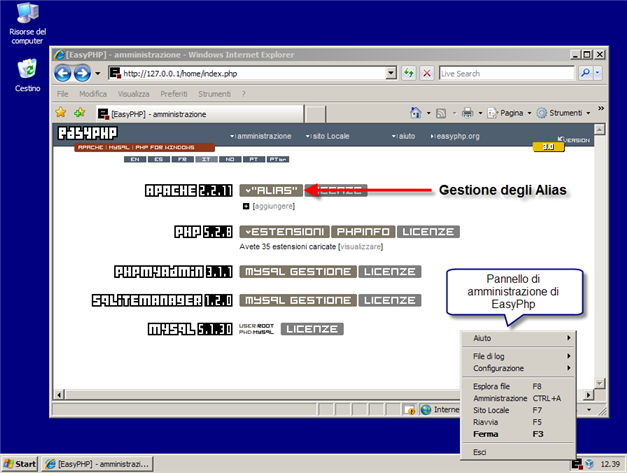Screen dimensions: 627x473
Task: Open Favorites Center star icon
Action: point(61,113)
